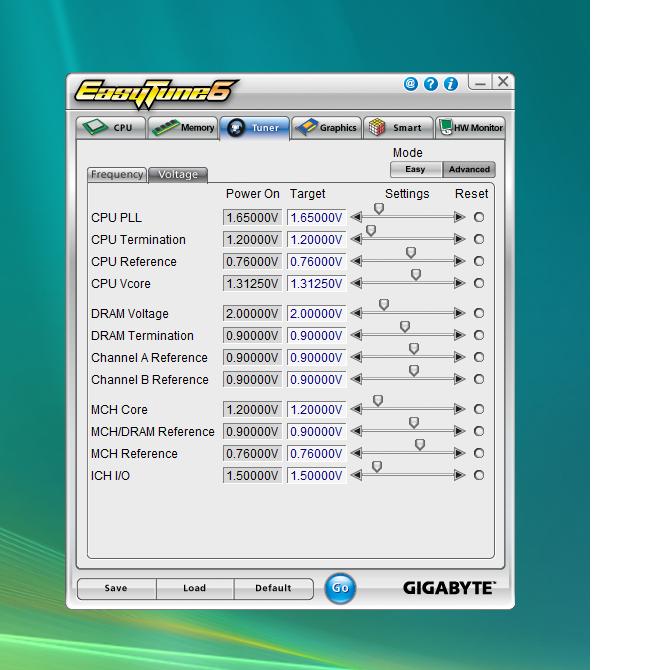649x670 pixels.
Task: Increase ICH I/O with right arrow
Action: (460, 475)
